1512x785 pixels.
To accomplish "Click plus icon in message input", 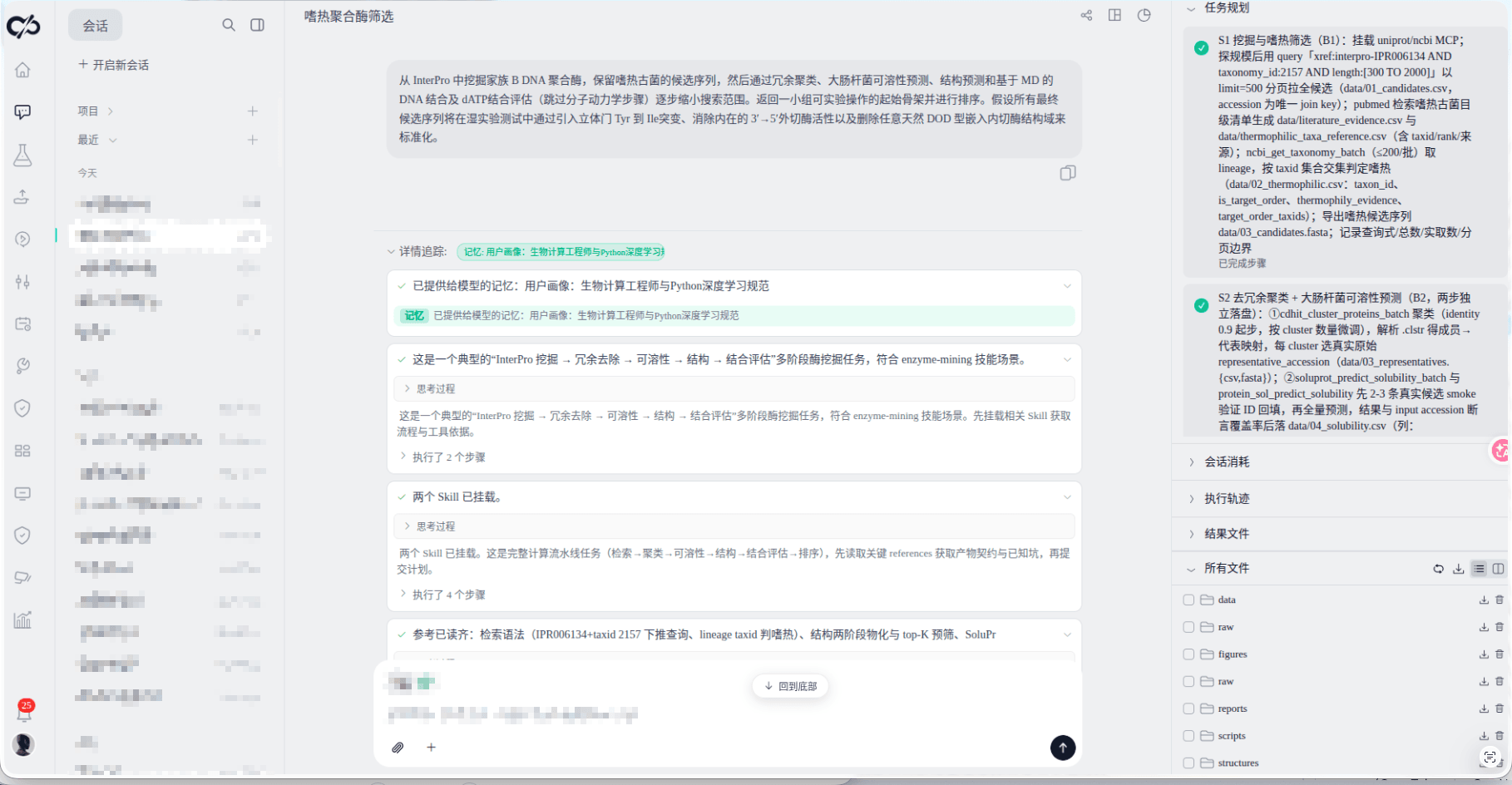I will coord(431,747).
